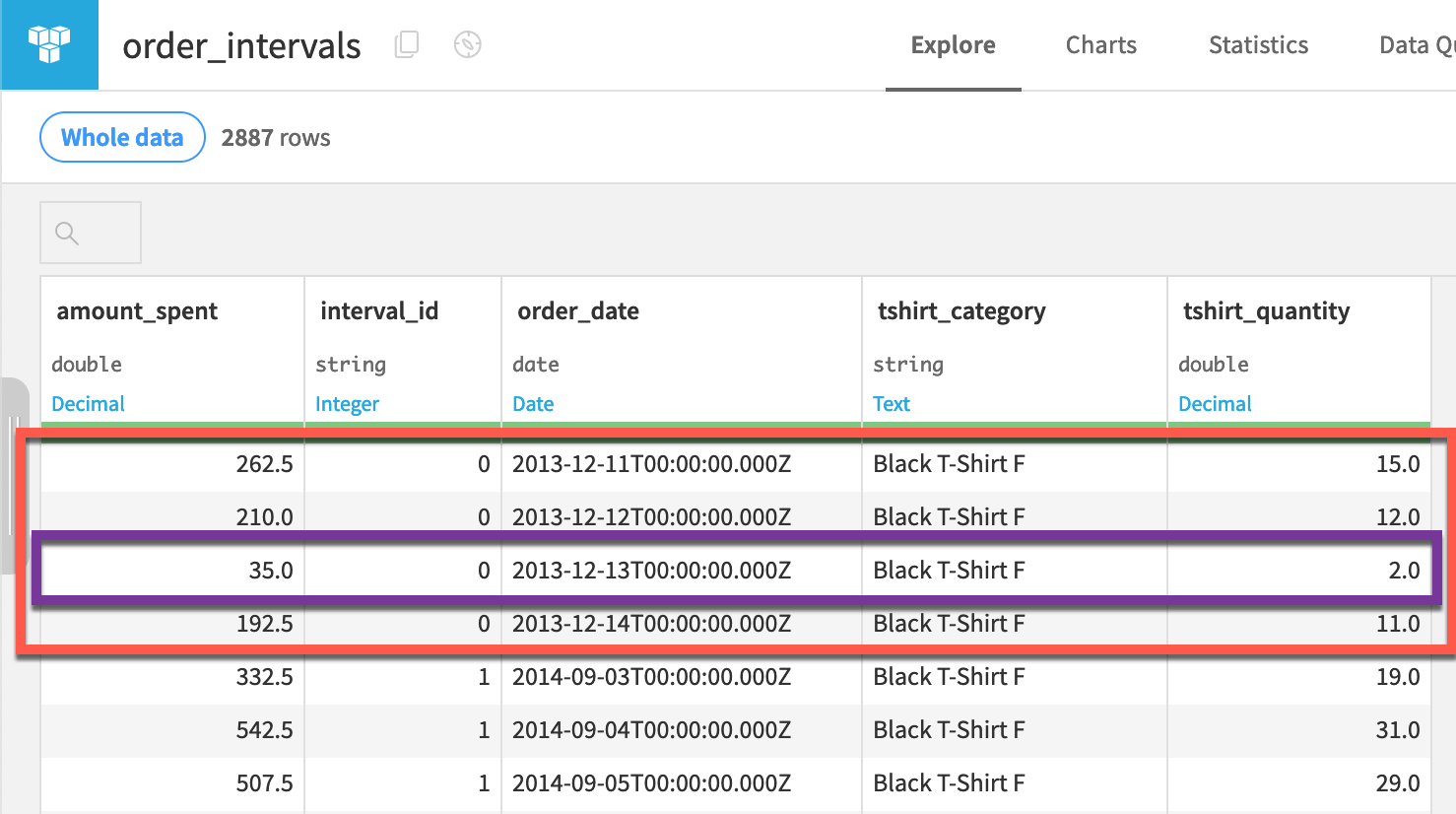Click the magnifier icon in the search box
Viewport: 1456px width, 814px height.
66,233
